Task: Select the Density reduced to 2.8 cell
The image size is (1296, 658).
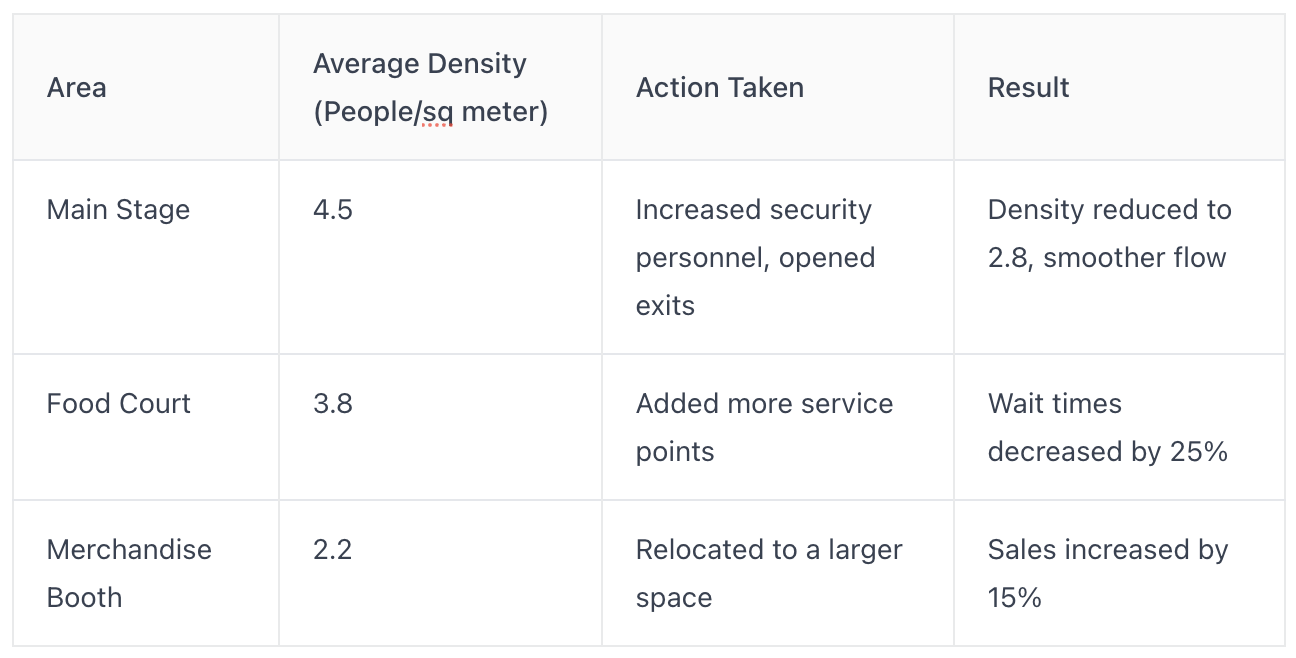Action: click(x=1119, y=257)
